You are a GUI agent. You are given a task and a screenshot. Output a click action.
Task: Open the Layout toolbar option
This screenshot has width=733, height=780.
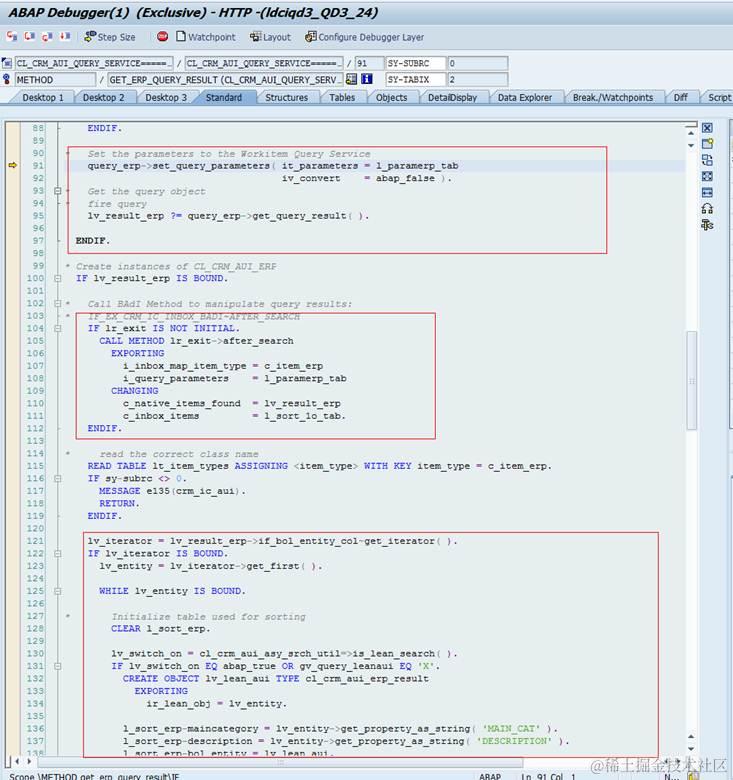pyautogui.click(x=270, y=37)
